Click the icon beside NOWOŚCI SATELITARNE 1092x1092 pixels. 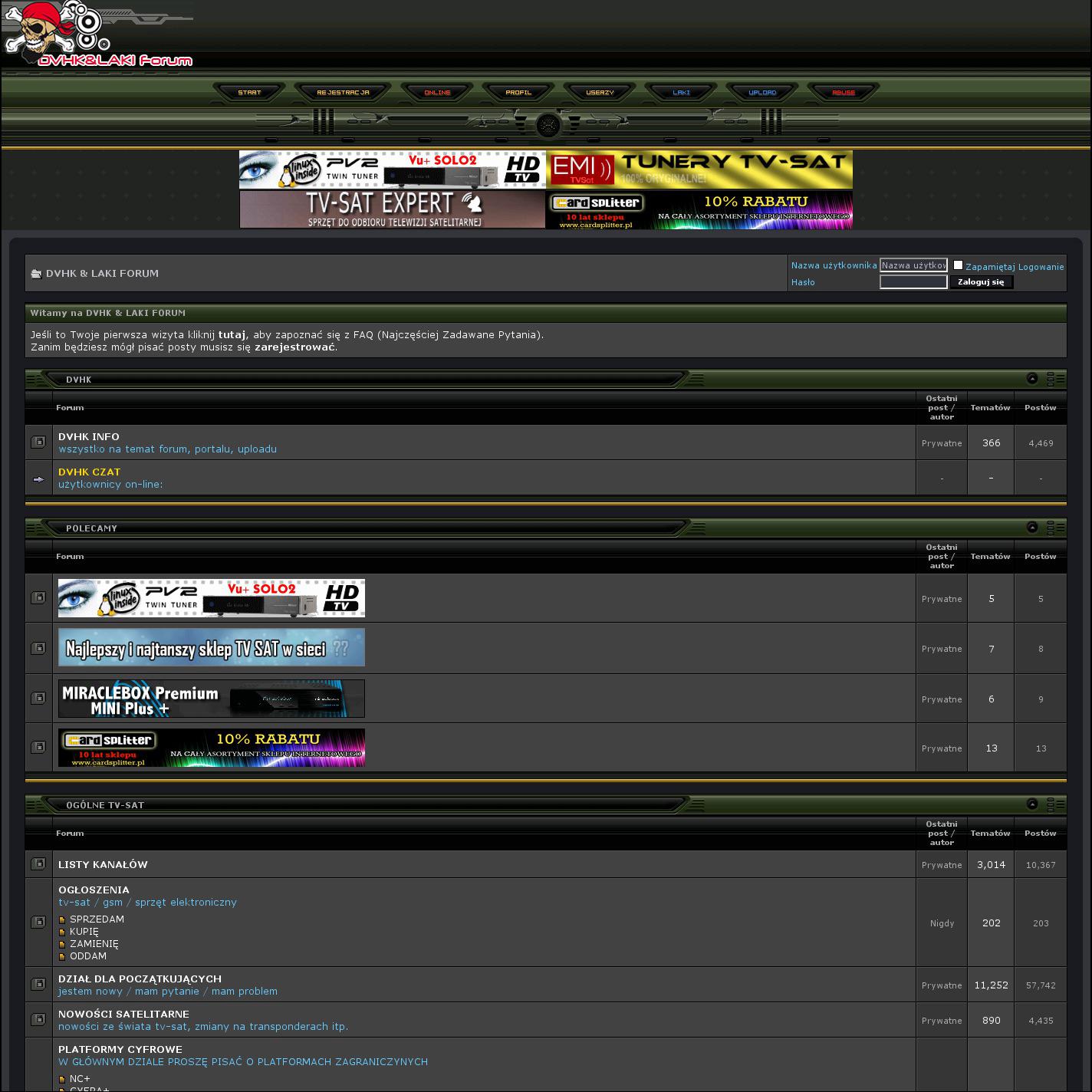(38, 1020)
